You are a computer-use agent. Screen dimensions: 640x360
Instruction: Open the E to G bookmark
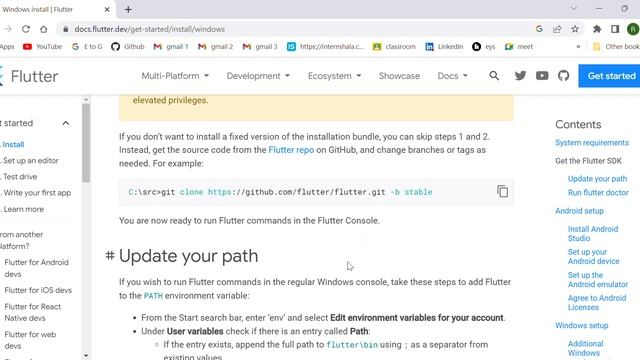coord(87,47)
